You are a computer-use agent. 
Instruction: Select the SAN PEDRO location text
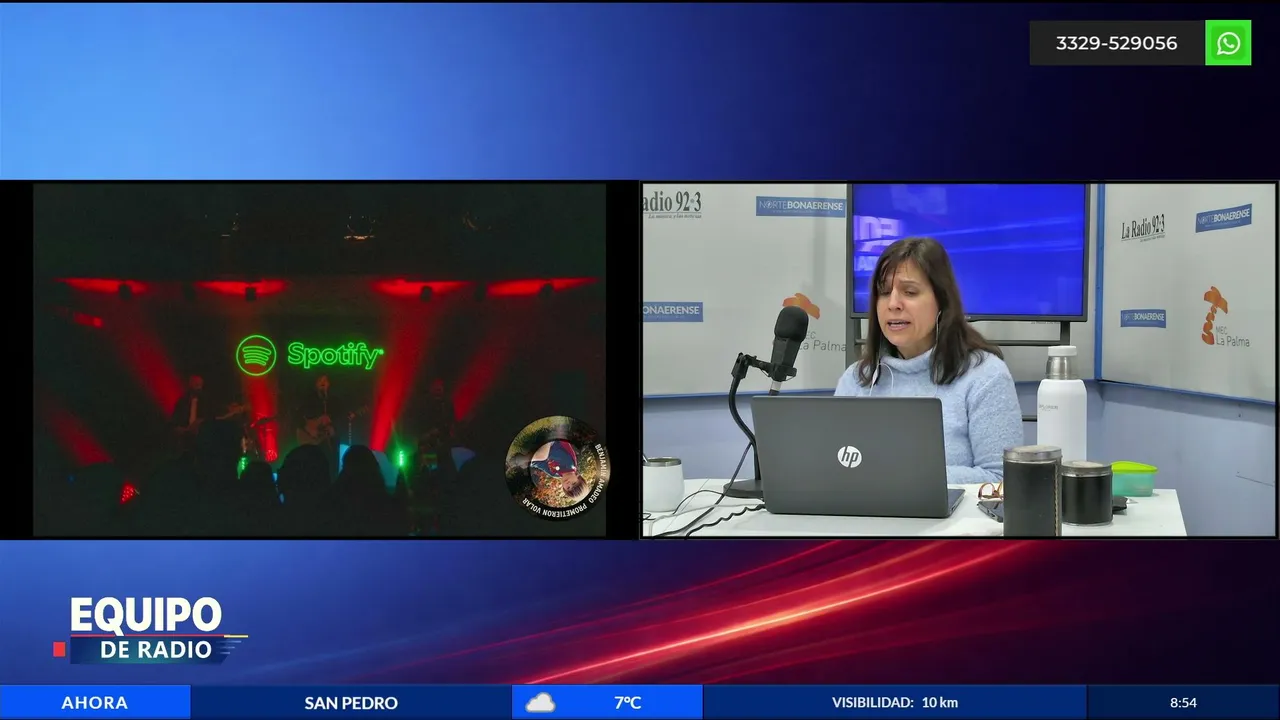coord(351,703)
